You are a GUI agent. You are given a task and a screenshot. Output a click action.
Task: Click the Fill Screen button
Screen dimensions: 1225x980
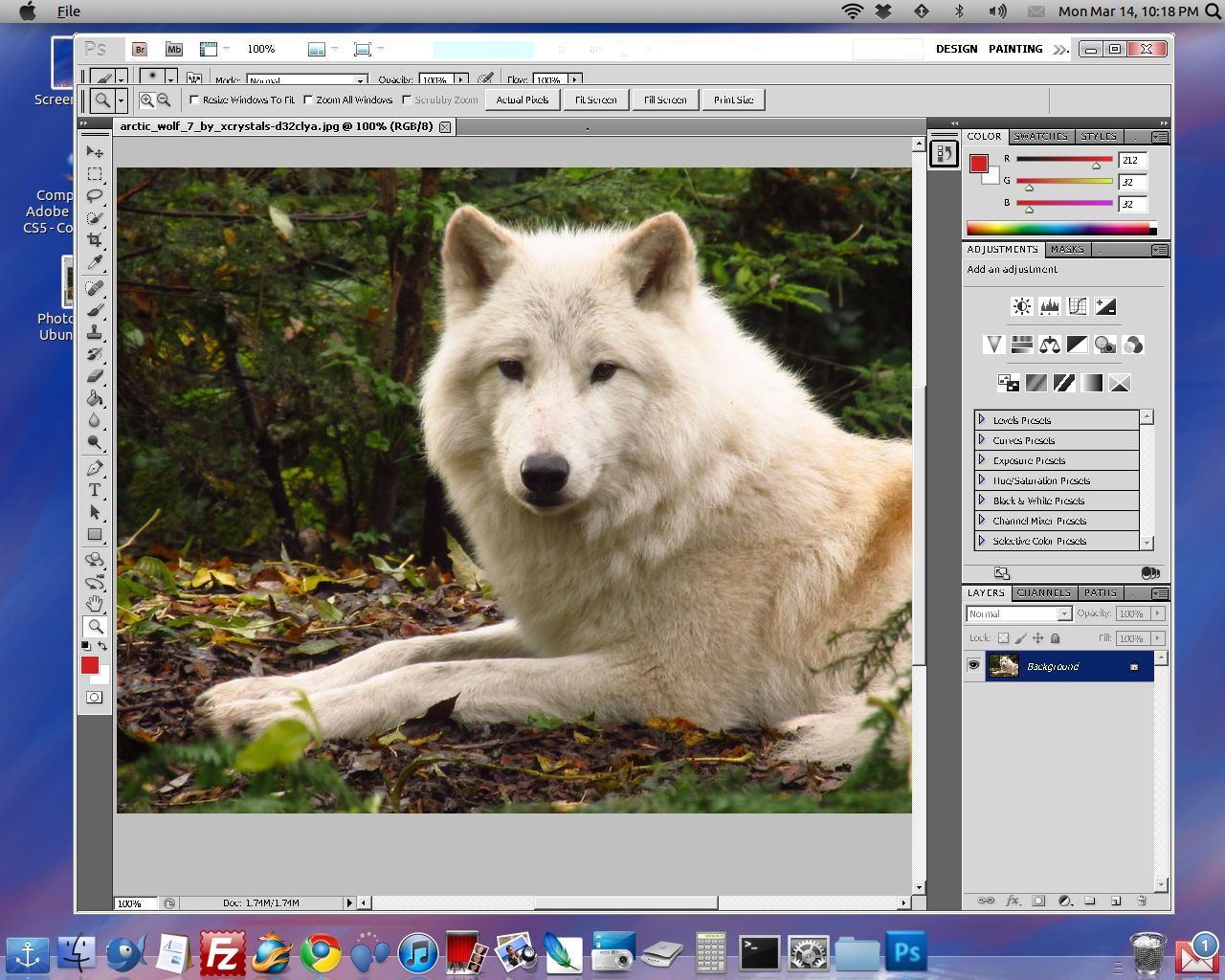point(665,100)
